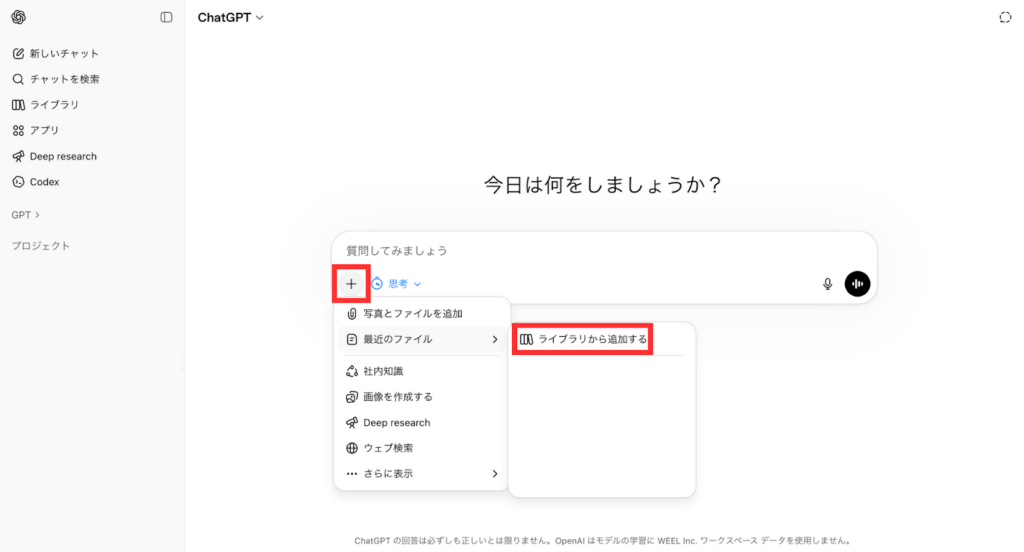Image resolution: width=1024 pixels, height=552 pixels.
Task: Select 写真とファイルを追加 in the menu
Action: coord(421,314)
